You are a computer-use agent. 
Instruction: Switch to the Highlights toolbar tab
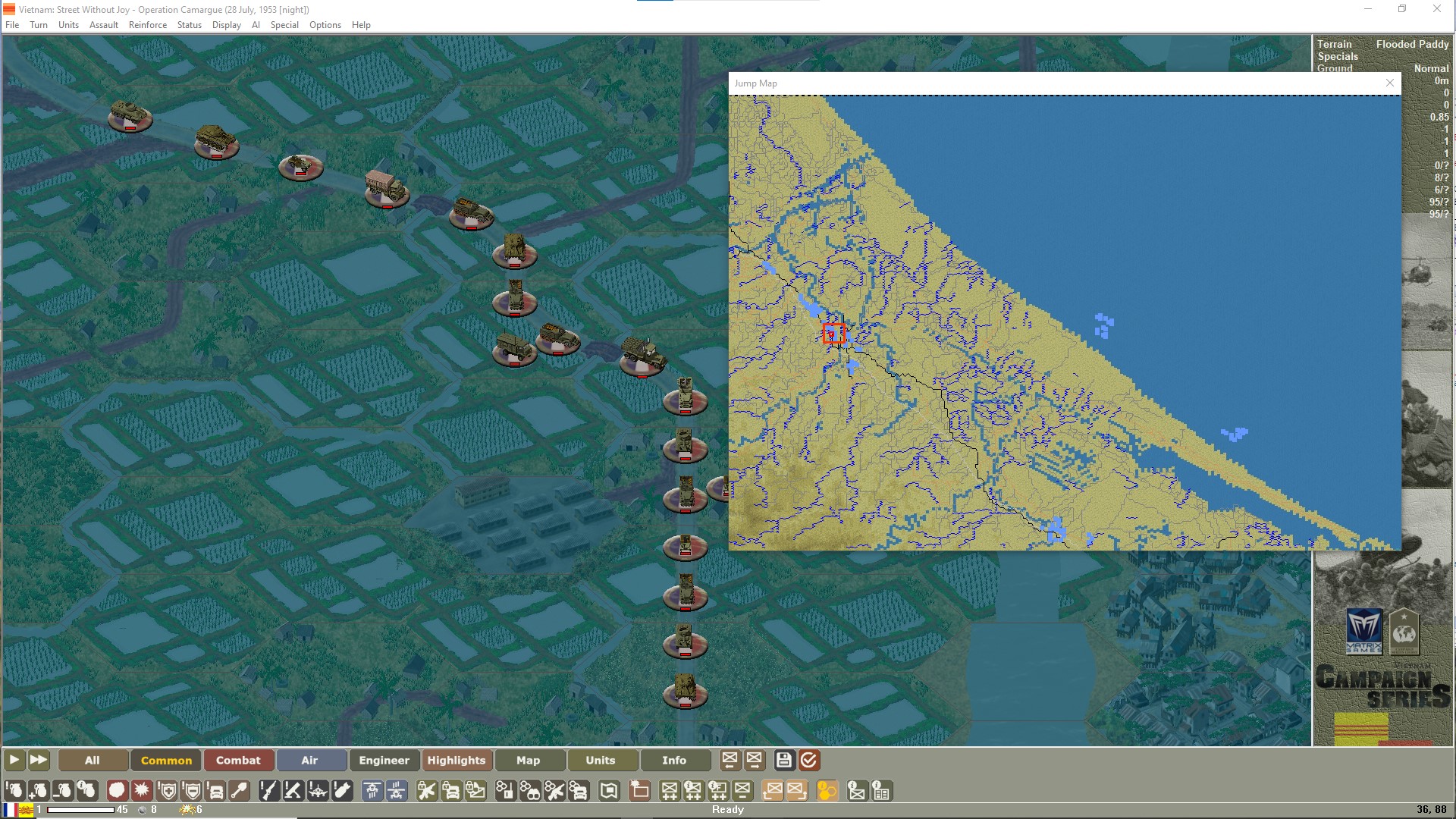(x=457, y=760)
